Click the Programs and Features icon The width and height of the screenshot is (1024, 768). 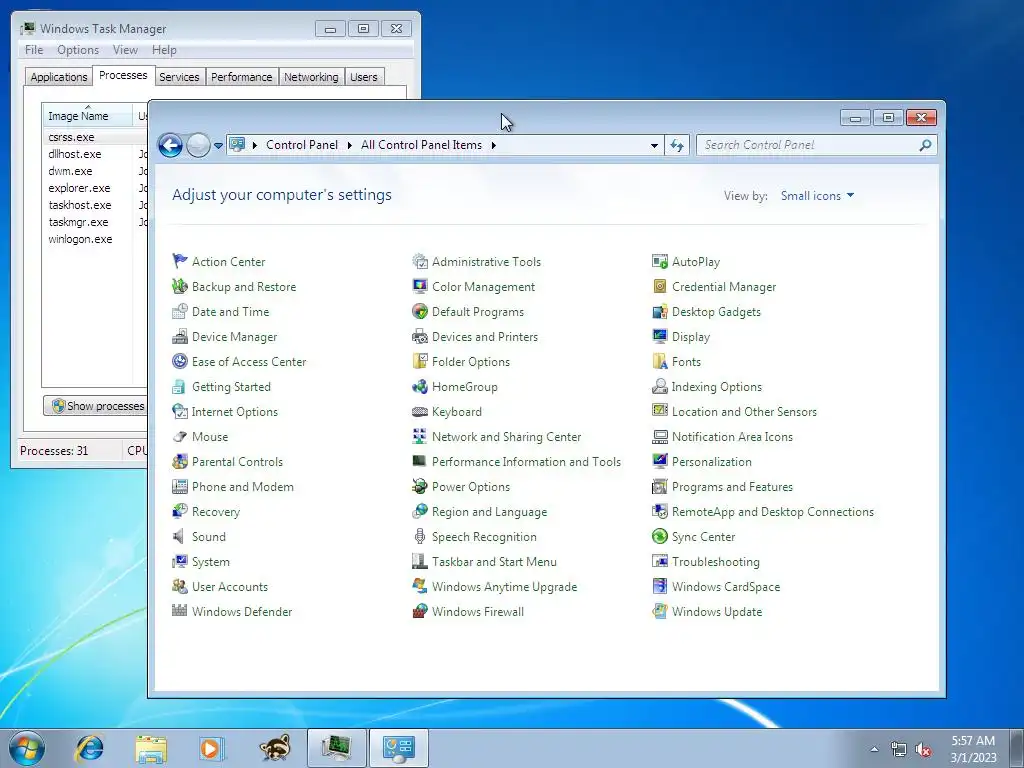click(x=660, y=487)
